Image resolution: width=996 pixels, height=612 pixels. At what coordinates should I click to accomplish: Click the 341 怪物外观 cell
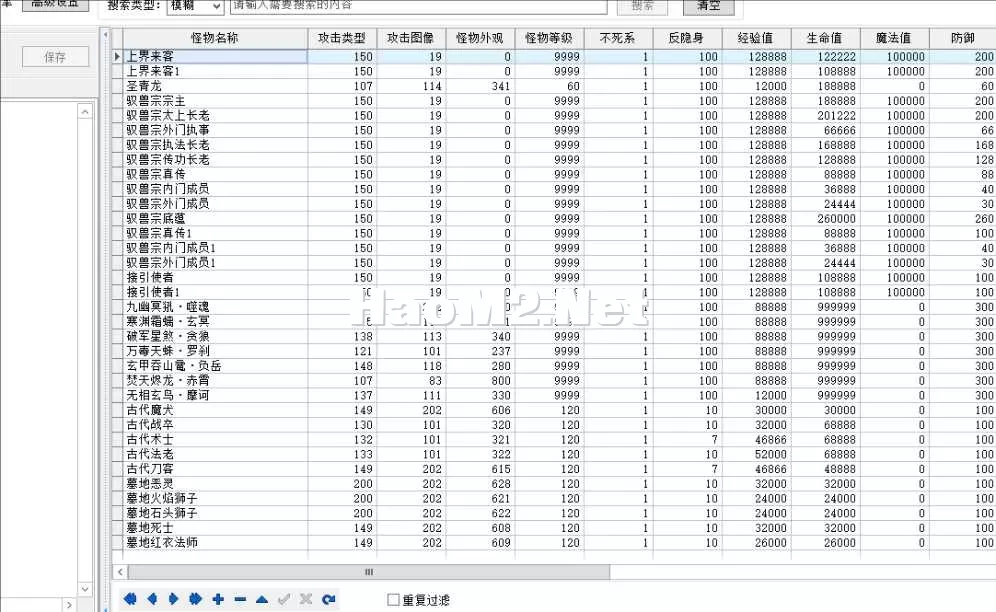click(x=480, y=86)
